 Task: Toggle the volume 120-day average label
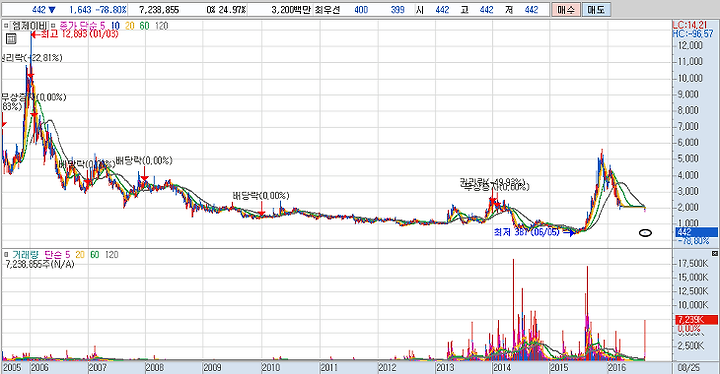(112, 255)
